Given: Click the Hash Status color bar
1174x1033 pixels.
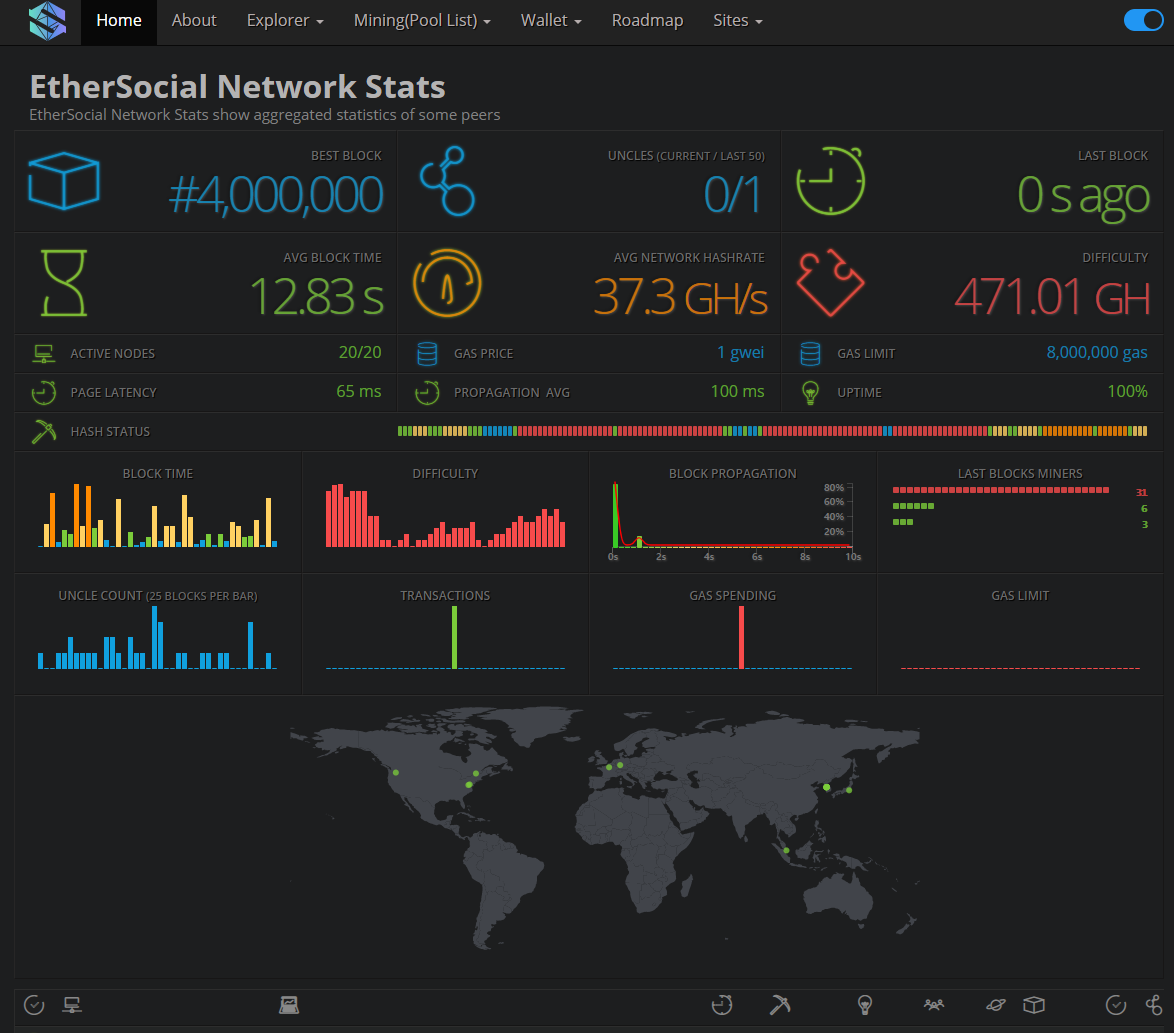Looking at the screenshot, I should (772, 431).
